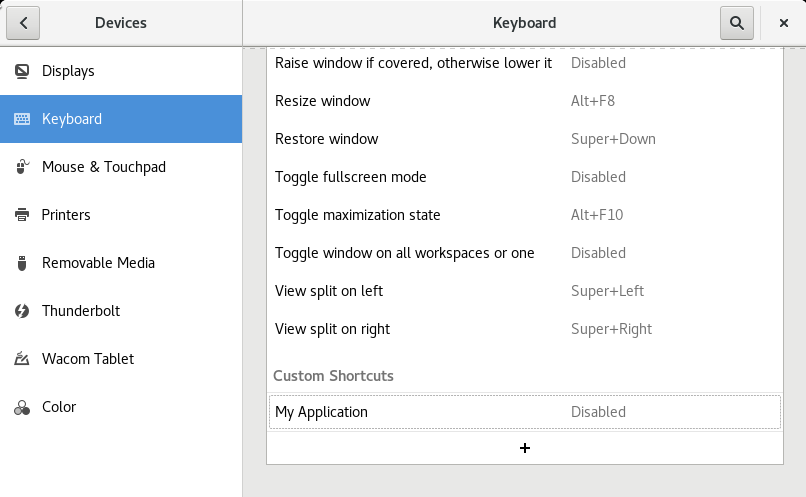Click the Super+Right shortcut value

pos(611,329)
